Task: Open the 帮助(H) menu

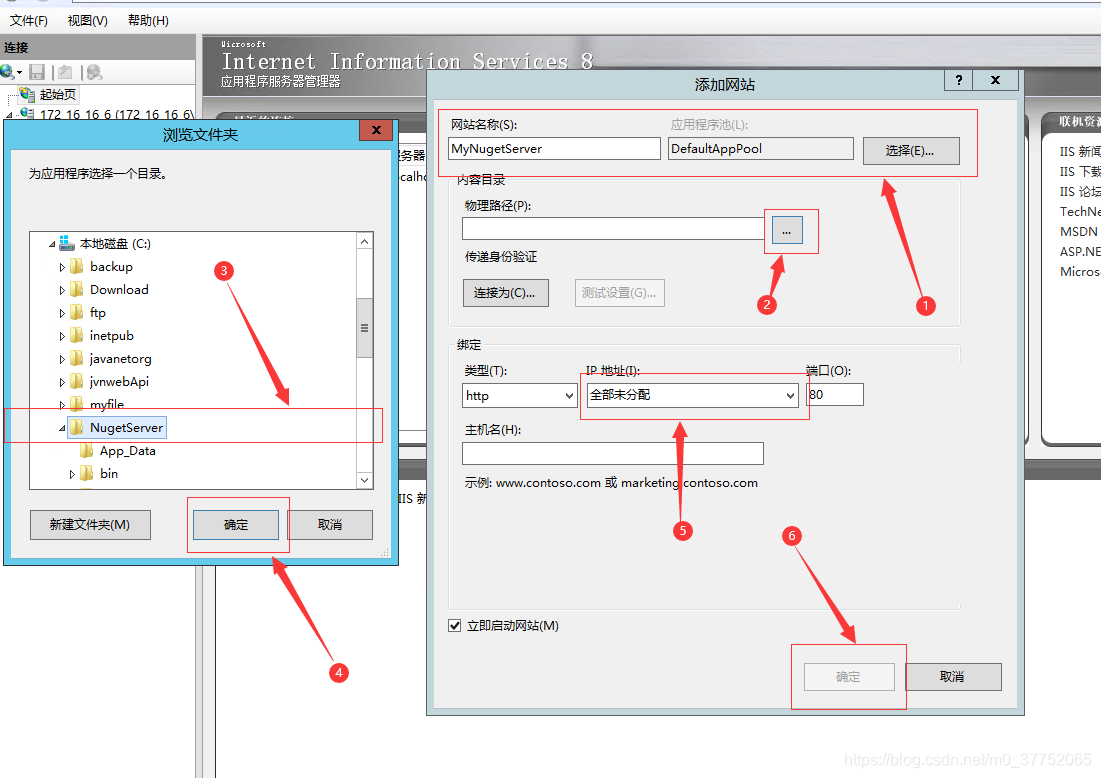Action: [147, 20]
